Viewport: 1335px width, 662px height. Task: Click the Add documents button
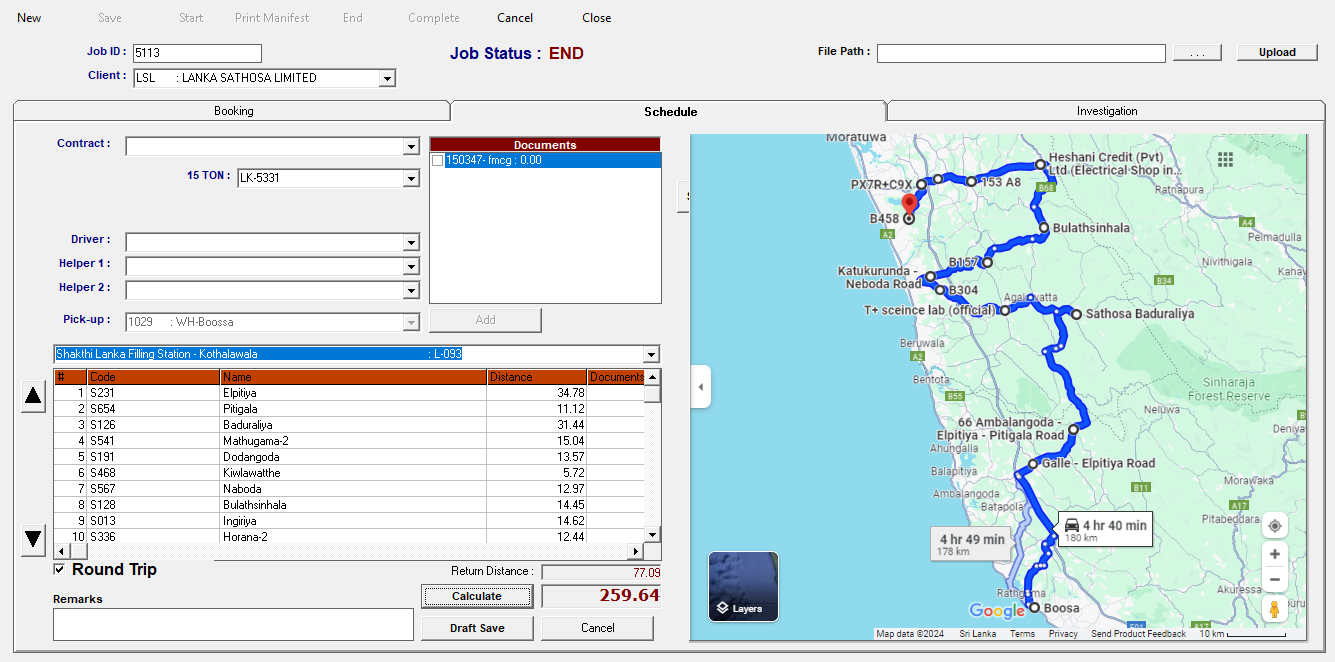[485, 320]
